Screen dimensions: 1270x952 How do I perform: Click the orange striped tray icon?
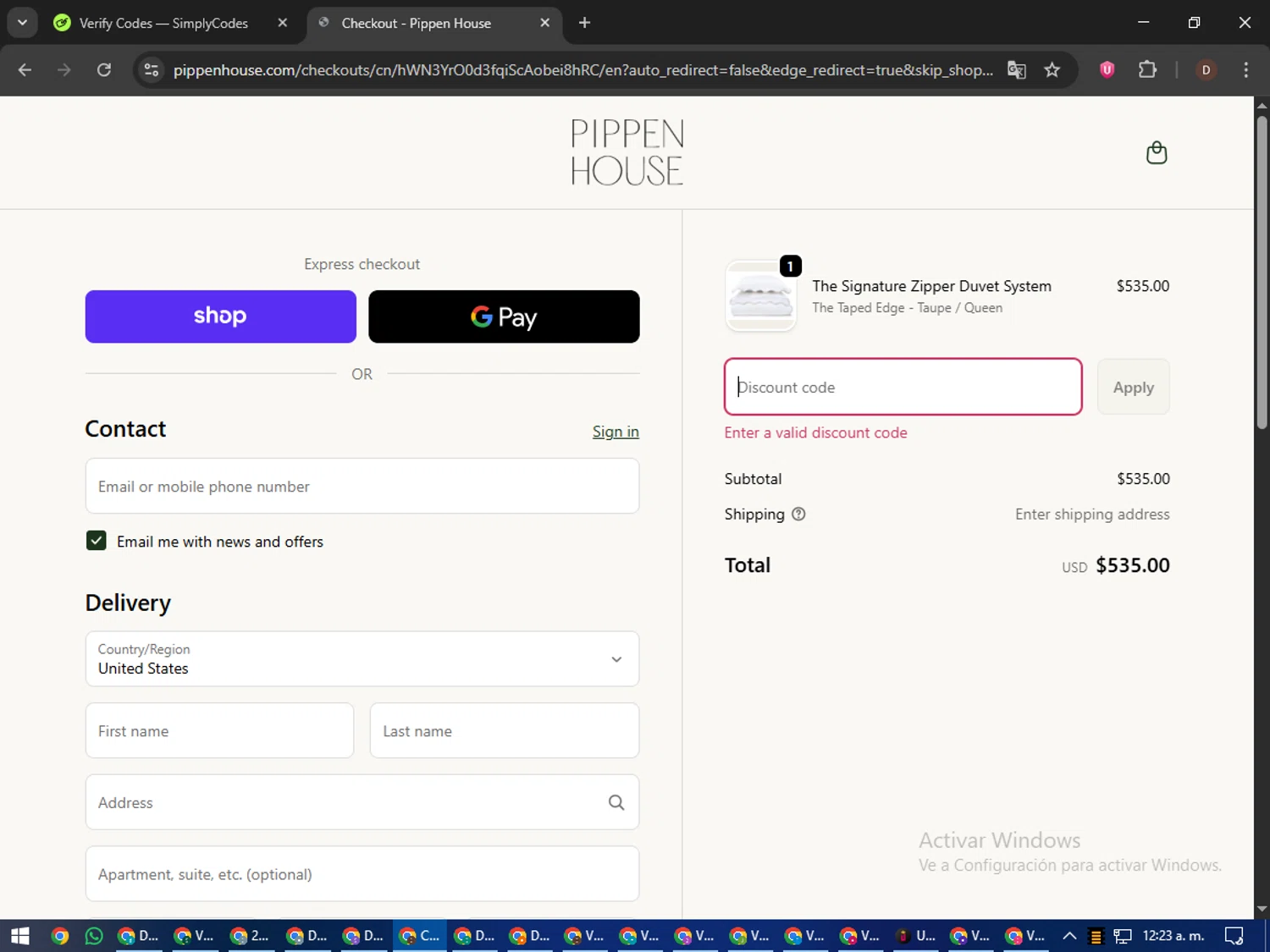pos(1096,936)
